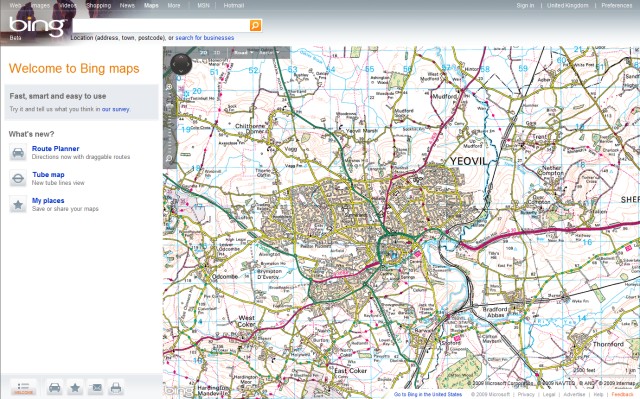
Task: Pan map down with compass arrow
Action: (181, 71)
